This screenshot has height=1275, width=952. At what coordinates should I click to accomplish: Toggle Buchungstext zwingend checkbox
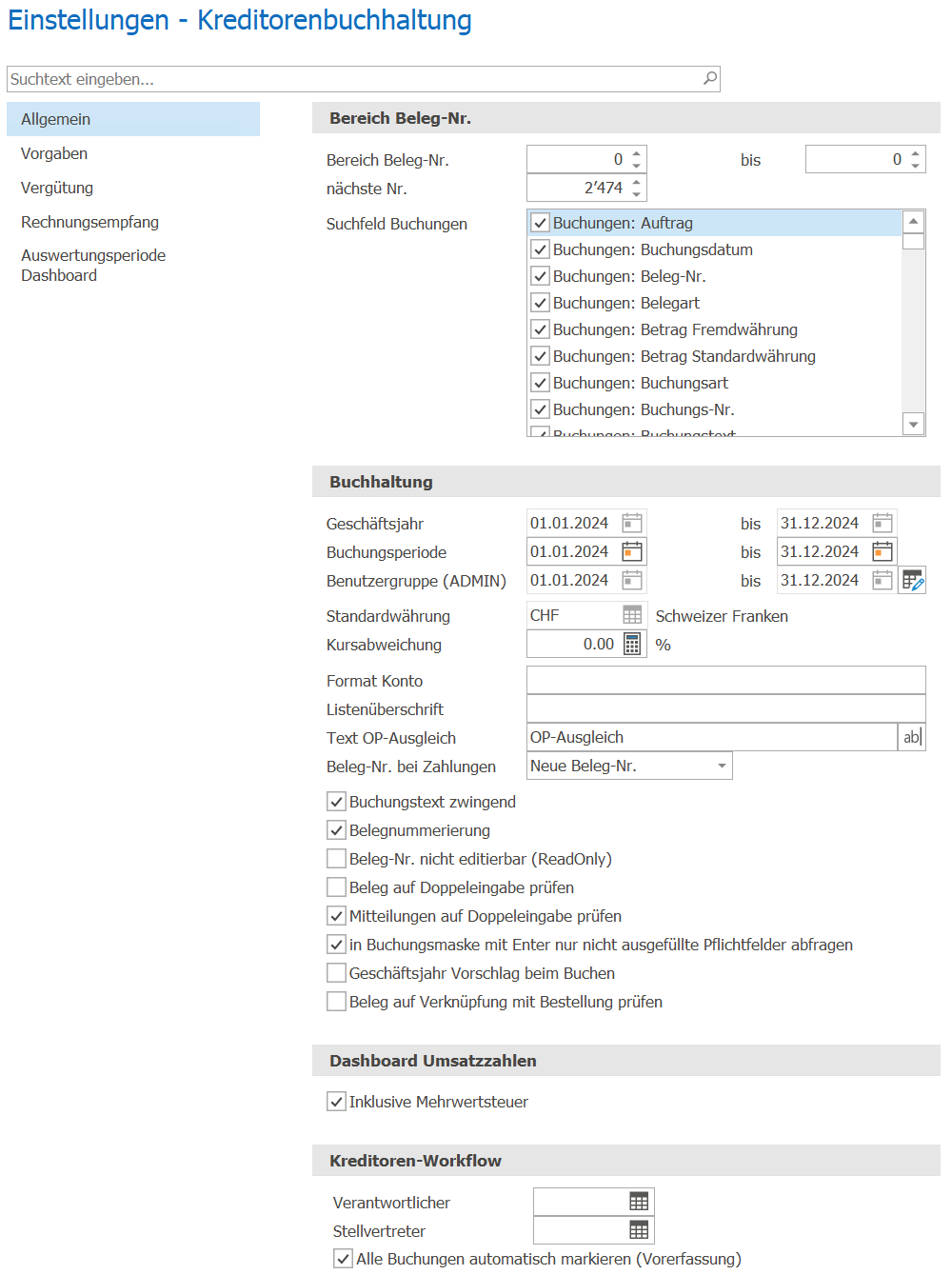tap(336, 802)
